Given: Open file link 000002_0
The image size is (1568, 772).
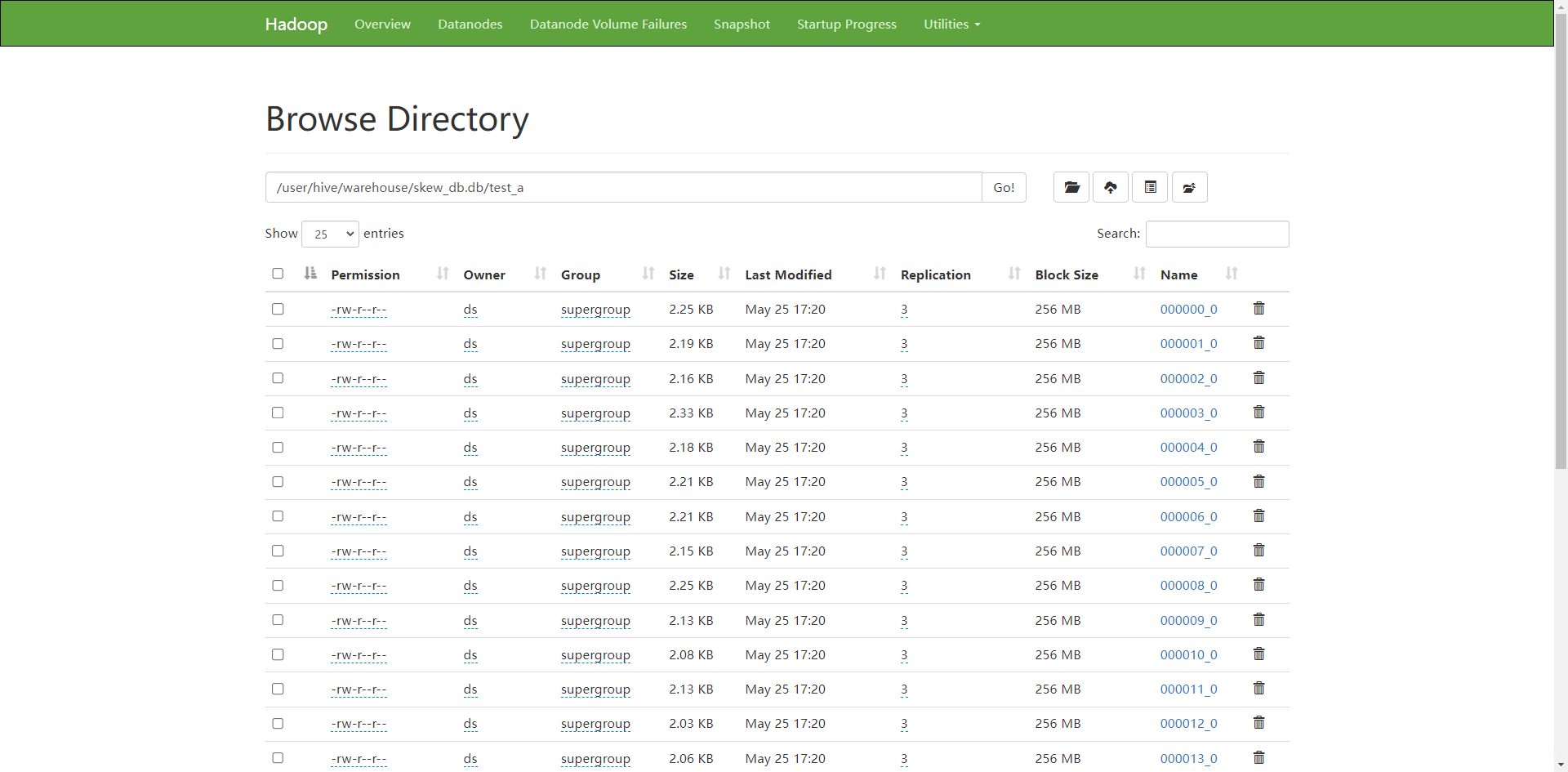Looking at the screenshot, I should (x=1188, y=379).
